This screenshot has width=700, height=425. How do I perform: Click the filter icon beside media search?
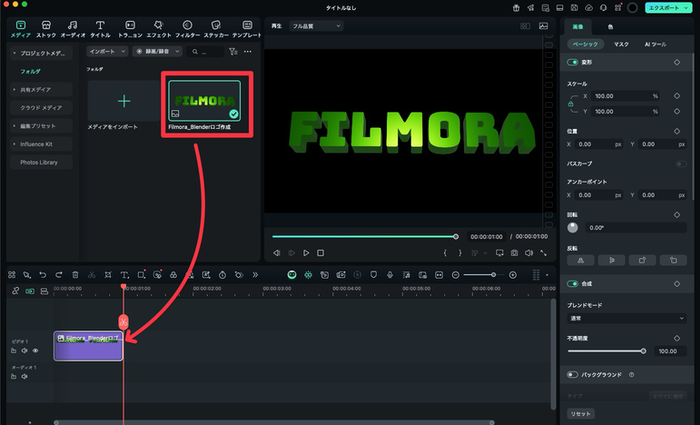[233, 51]
